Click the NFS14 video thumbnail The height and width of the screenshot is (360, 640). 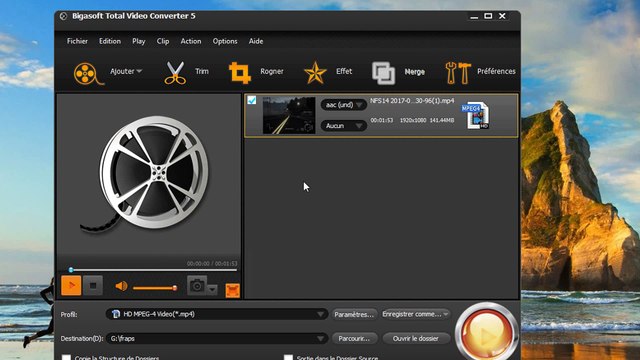[289, 116]
